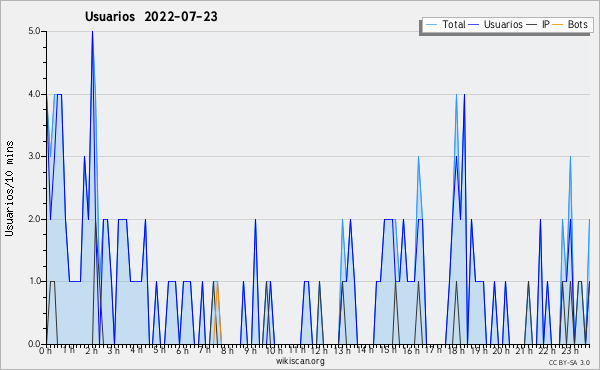Click the 10 h x-axis label

point(274,350)
